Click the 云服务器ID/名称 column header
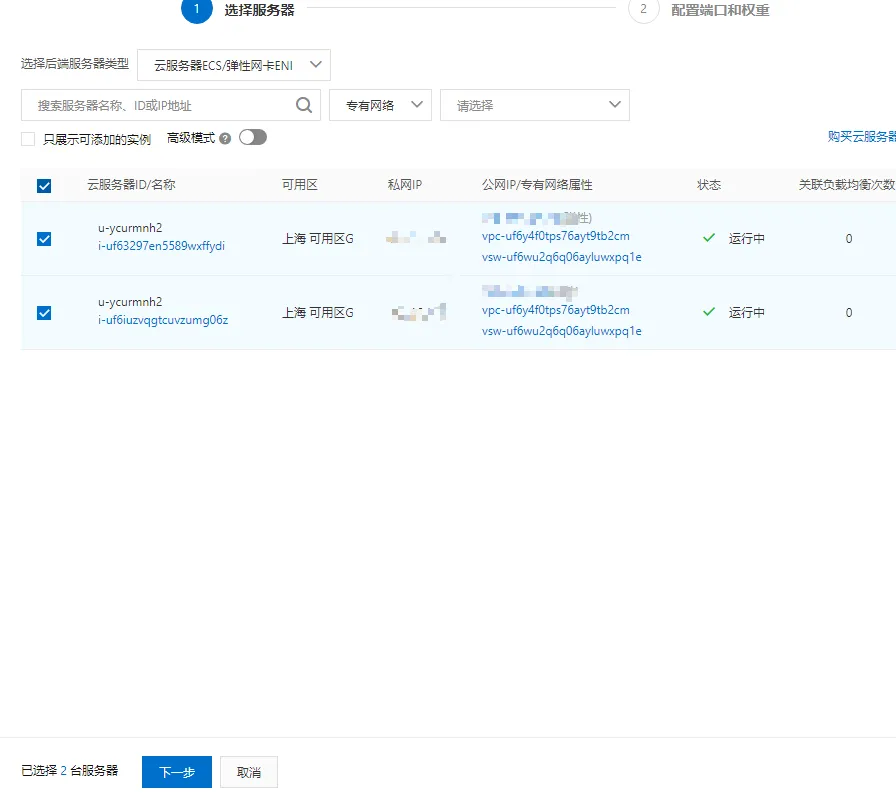This screenshot has height=793, width=896. click(131, 185)
